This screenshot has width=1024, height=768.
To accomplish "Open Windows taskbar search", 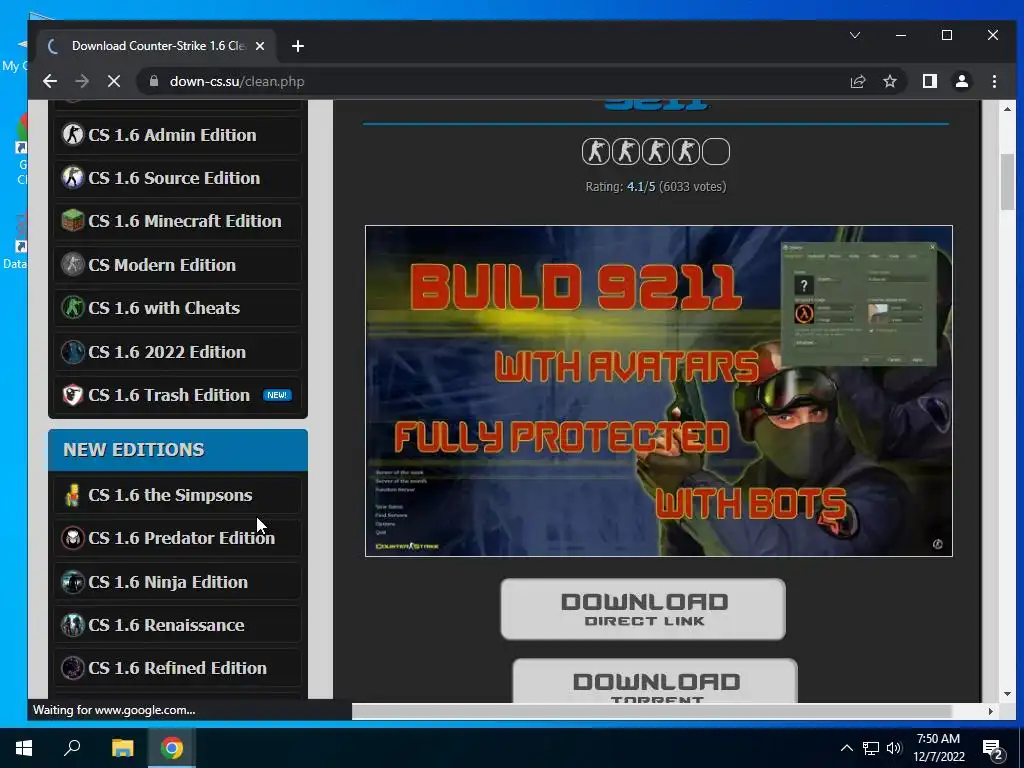I will (72, 748).
